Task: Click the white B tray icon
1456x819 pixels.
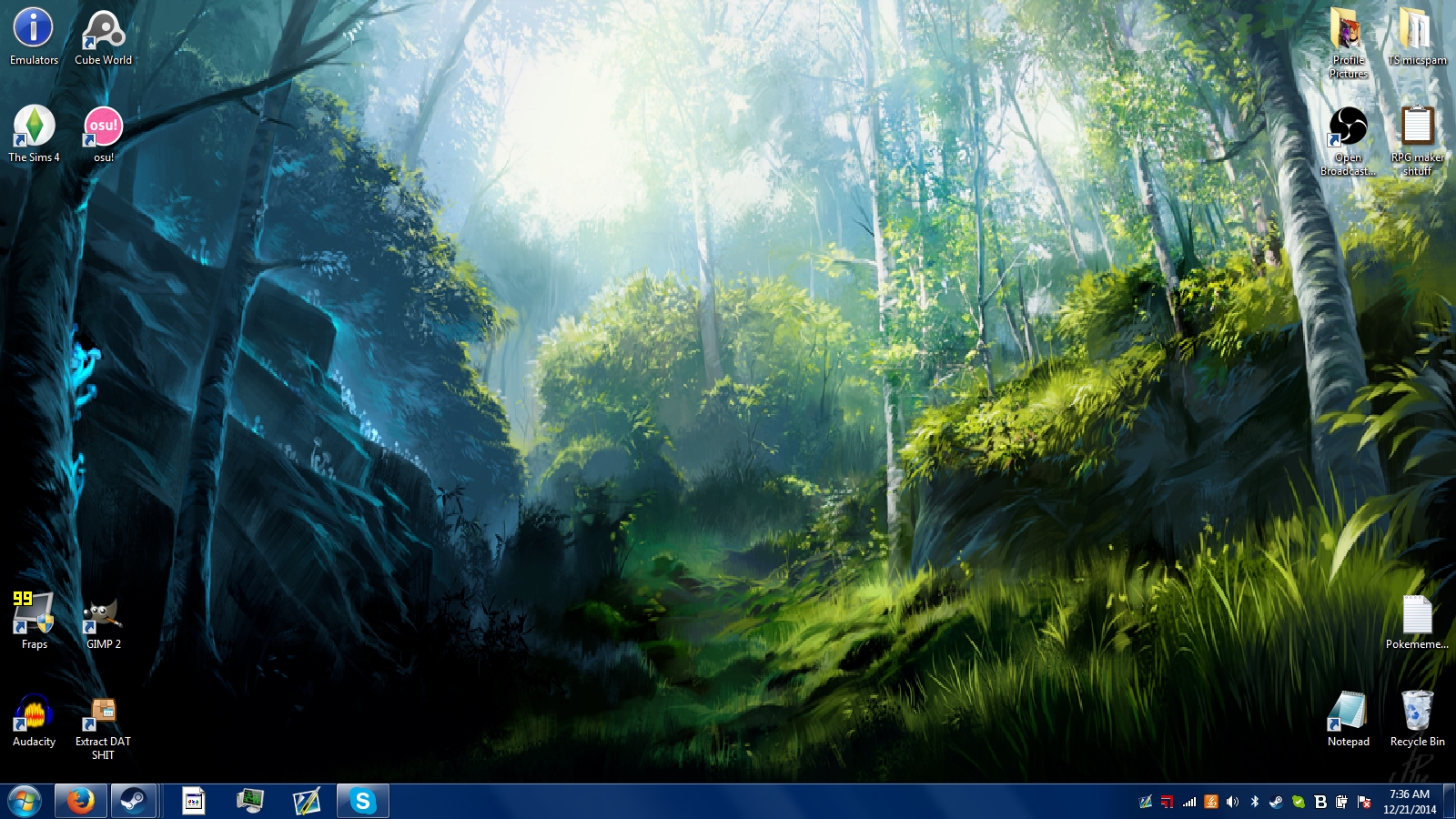Action: pyautogui.click(x=1320, y=802)
